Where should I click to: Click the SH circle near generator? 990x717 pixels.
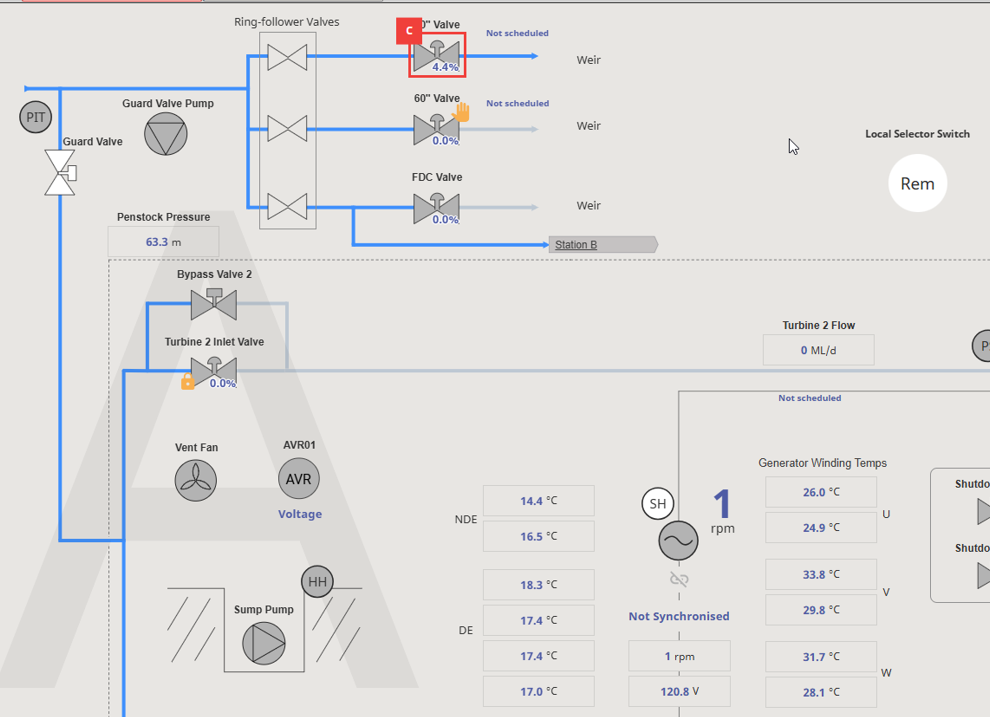coord(658,504)
